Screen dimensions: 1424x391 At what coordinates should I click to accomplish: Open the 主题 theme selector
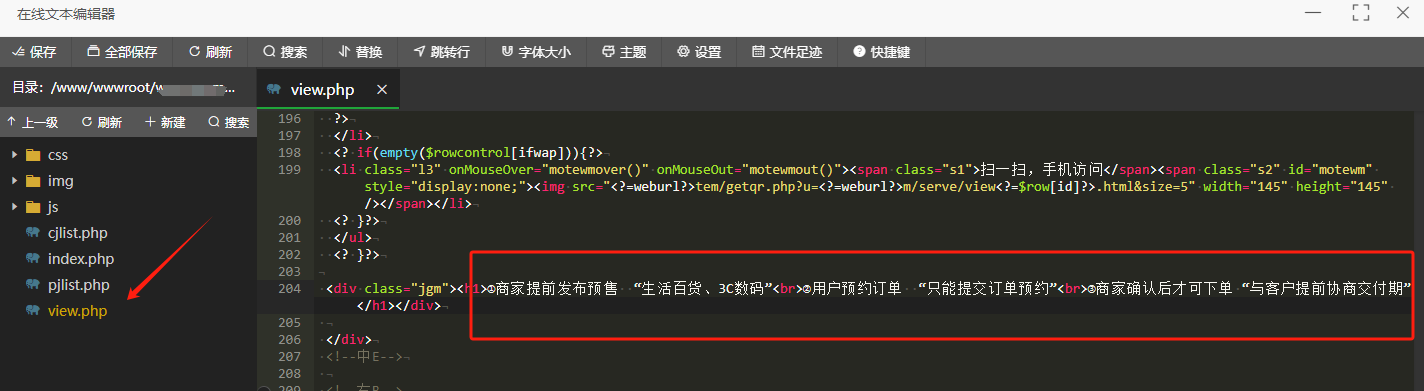click(624, 52)
